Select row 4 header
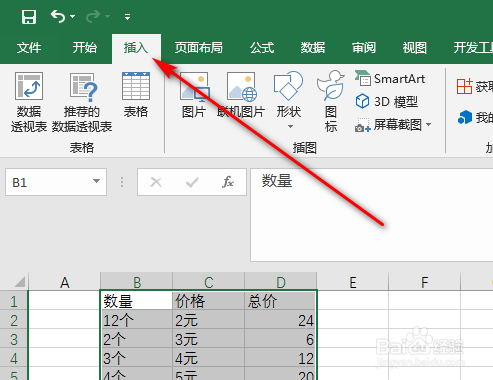 tap(14, 358)
